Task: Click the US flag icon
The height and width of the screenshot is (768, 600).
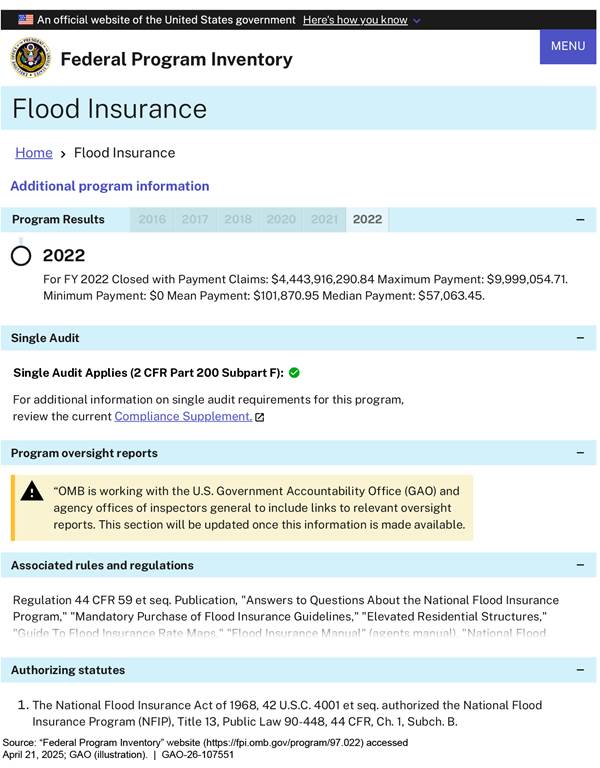Action: click(x=25, y=19)
